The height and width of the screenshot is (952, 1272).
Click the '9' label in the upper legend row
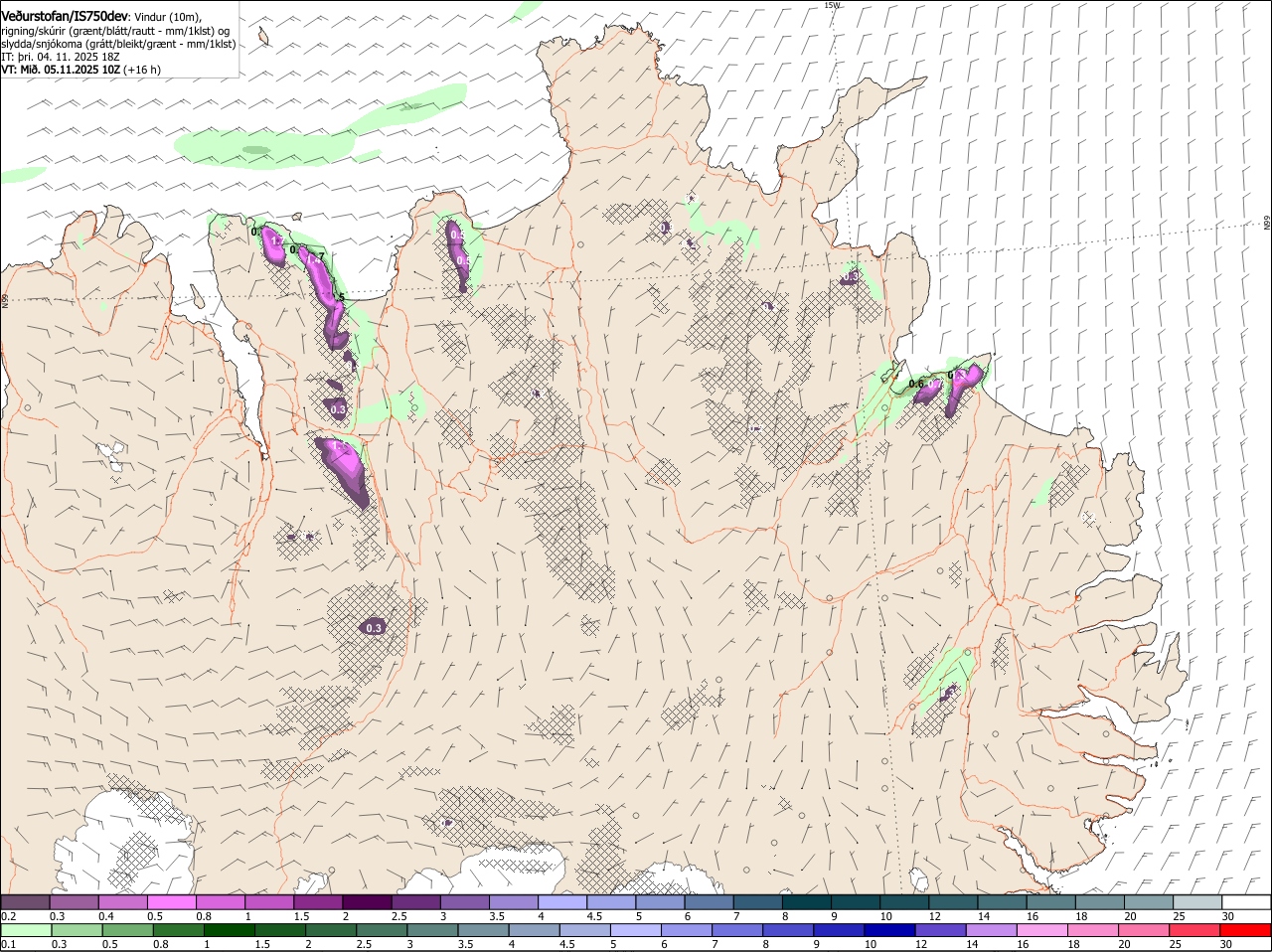[835, 916]
